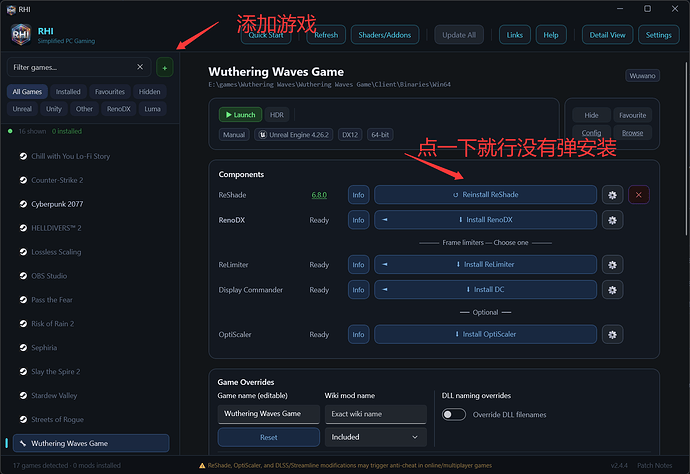
Task: Clear the Filter games search box
Action: pyautogui.click(x=140, y=67)
